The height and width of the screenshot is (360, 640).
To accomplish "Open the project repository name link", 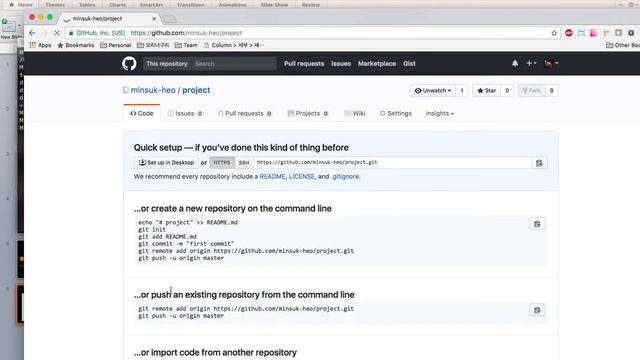I will [x=196, y=90].
